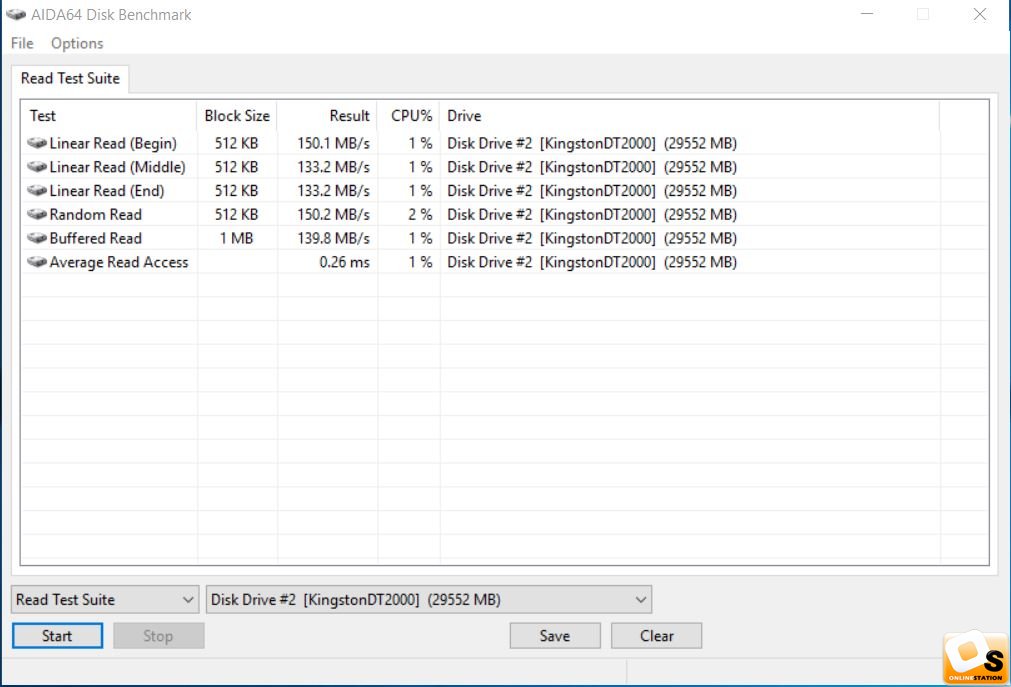Image resolution: width=1011 pixels, height=687 pixels.
Task: Sort by the Result column header
Action: coord(328,116)
